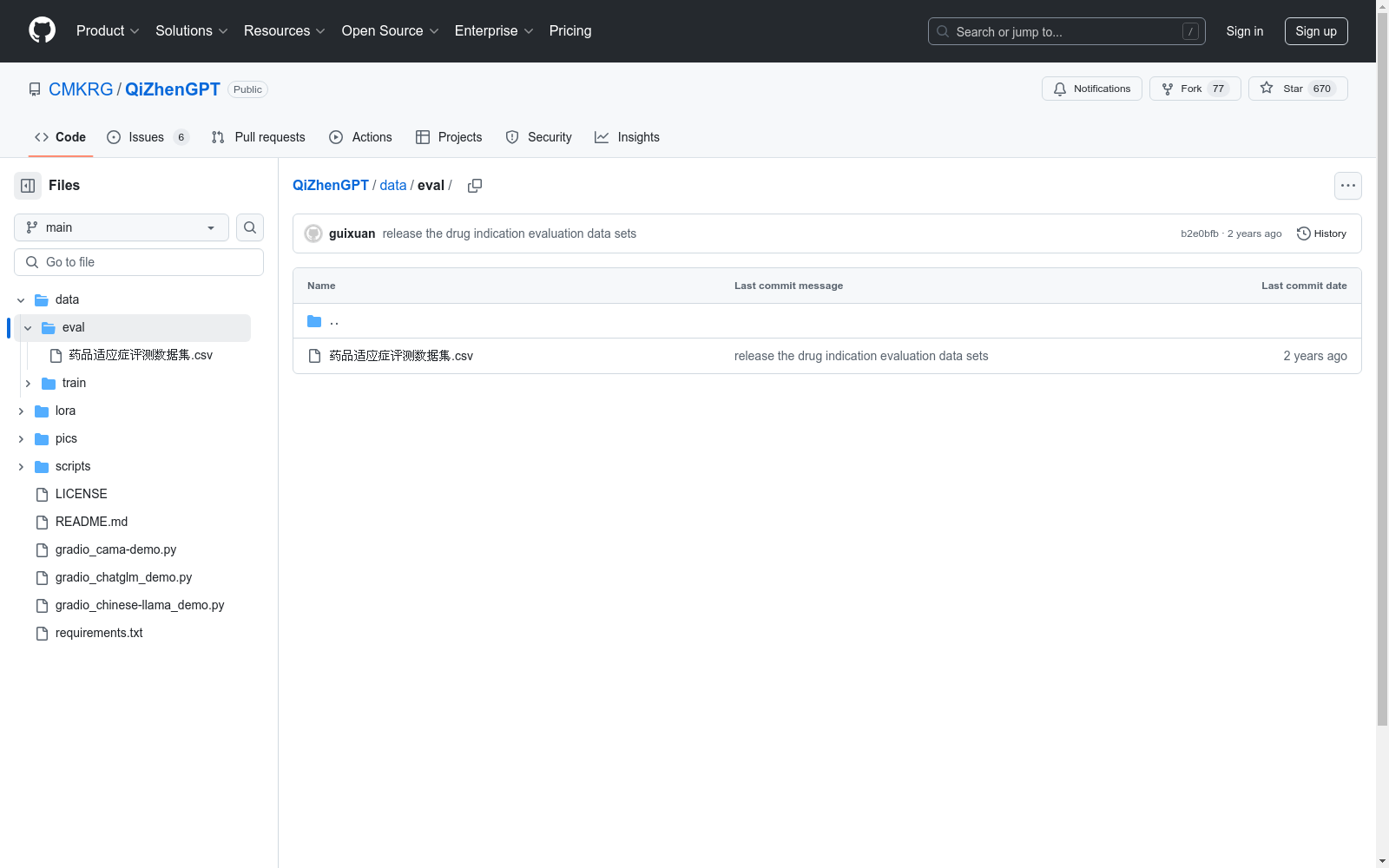Viewport: 1389px width, 868px height.
Task: Open gradio_chatglm_demo.py in the tree
Action: pyautogui.click(x=123, y=577)
